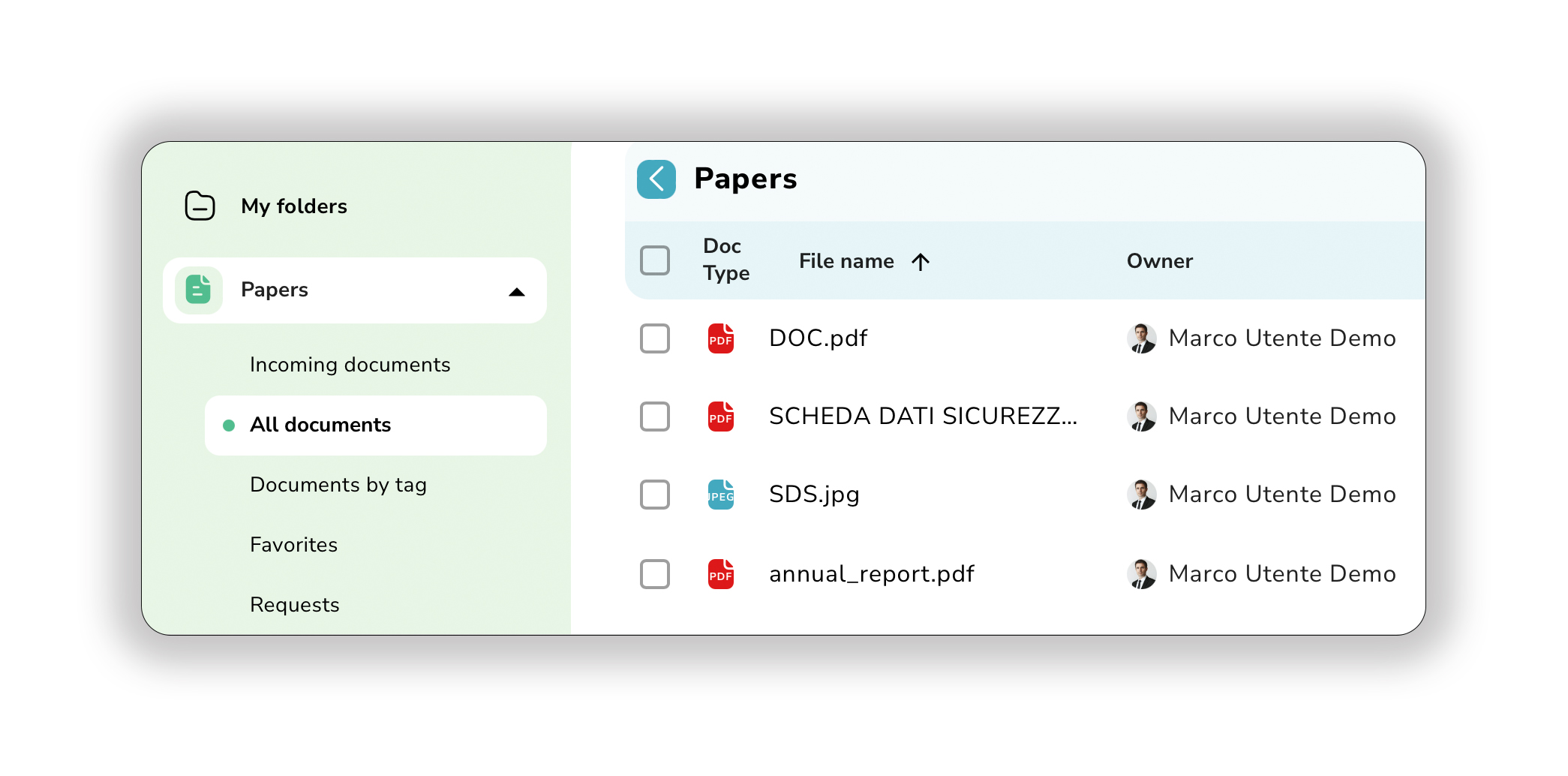The width and height of the screenshot is (1568, 776).
Task: Check the box next to DOC.pdf
Action: (x=654, y=338)
